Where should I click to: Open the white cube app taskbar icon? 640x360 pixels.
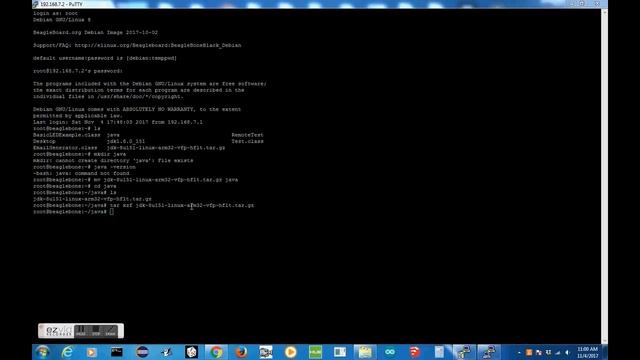click(191, 352)
